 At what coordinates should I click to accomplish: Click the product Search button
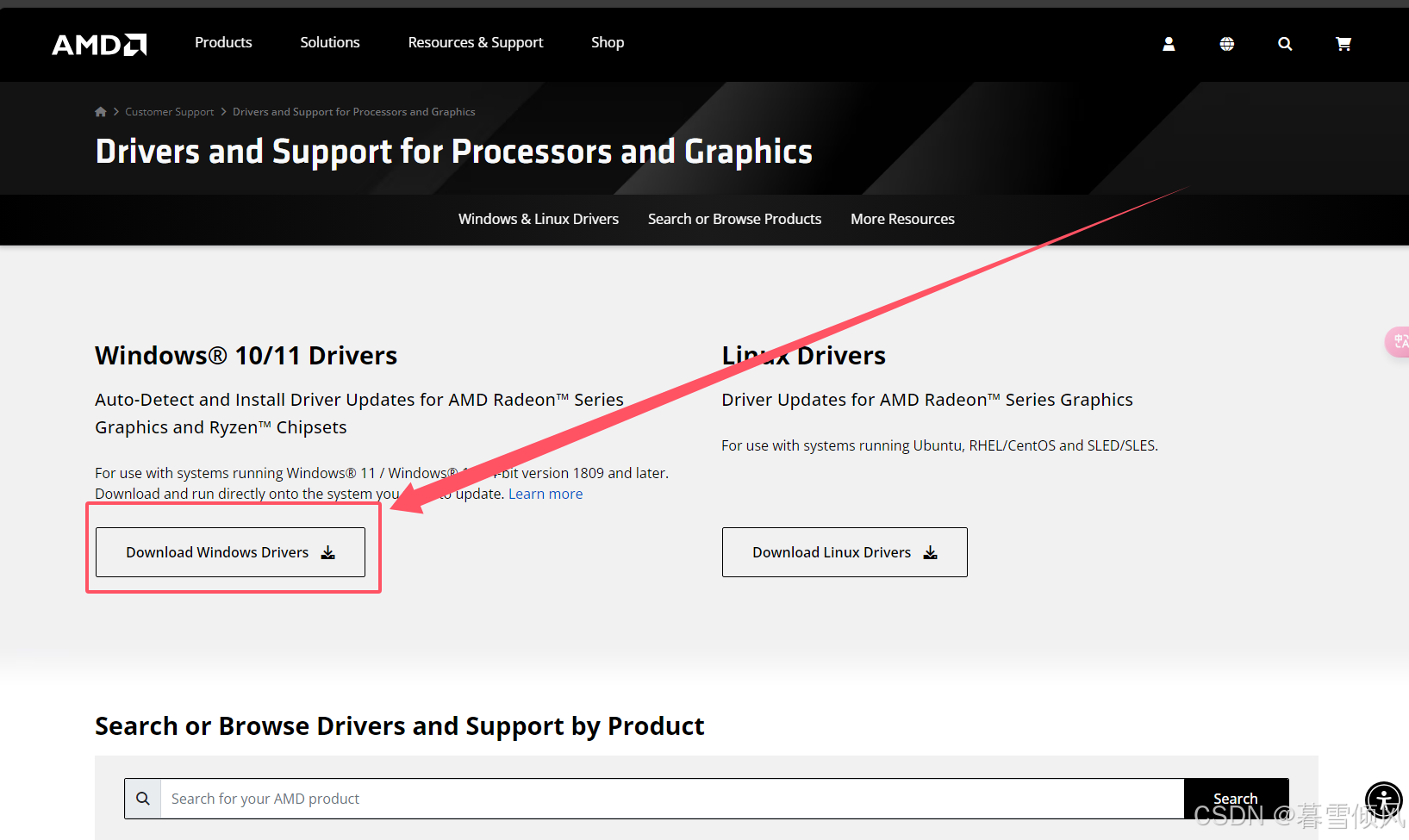[x=1236, y=799]
